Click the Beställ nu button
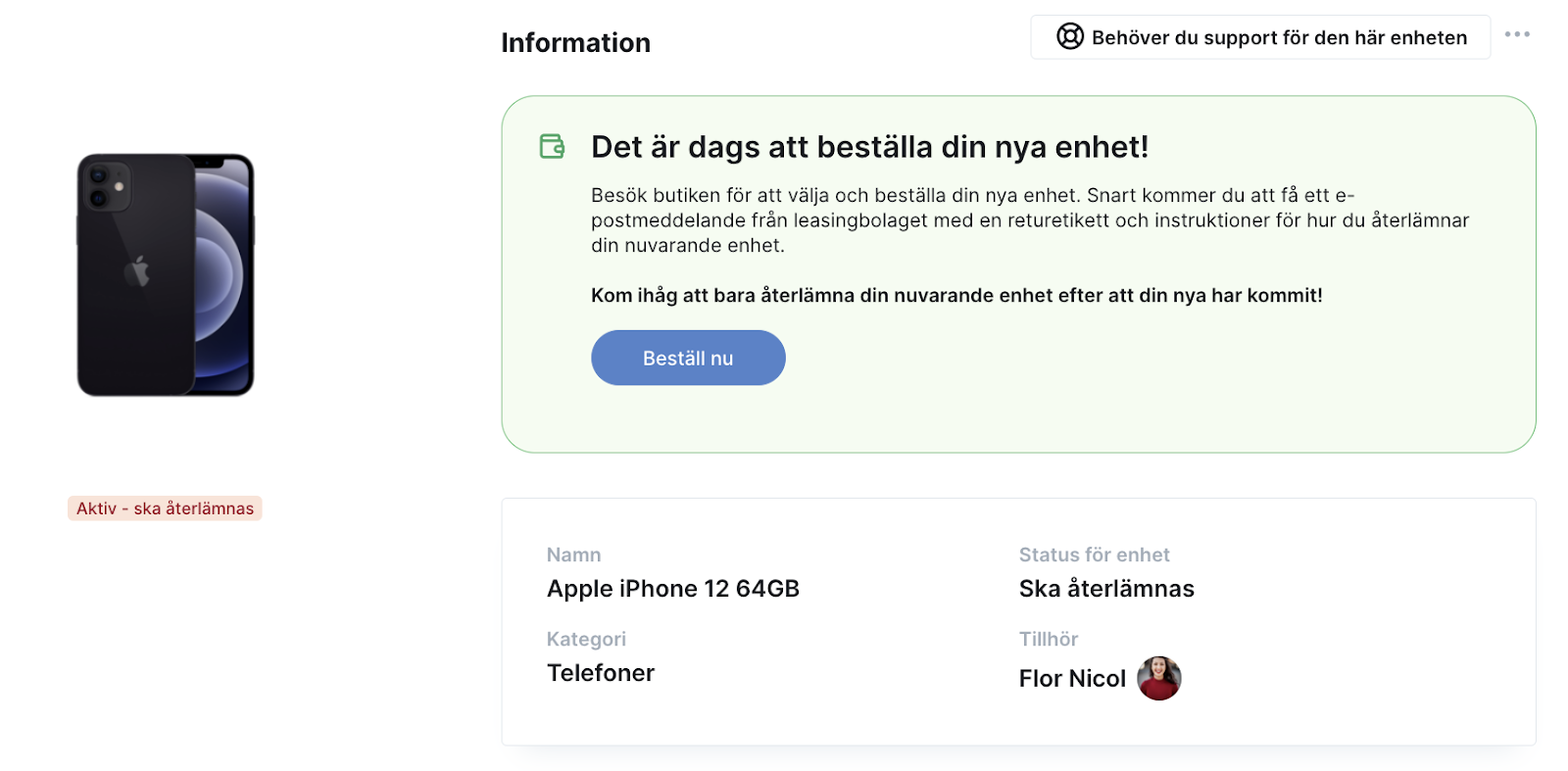This screenshot has height=771, width=1568. [688, 358]
